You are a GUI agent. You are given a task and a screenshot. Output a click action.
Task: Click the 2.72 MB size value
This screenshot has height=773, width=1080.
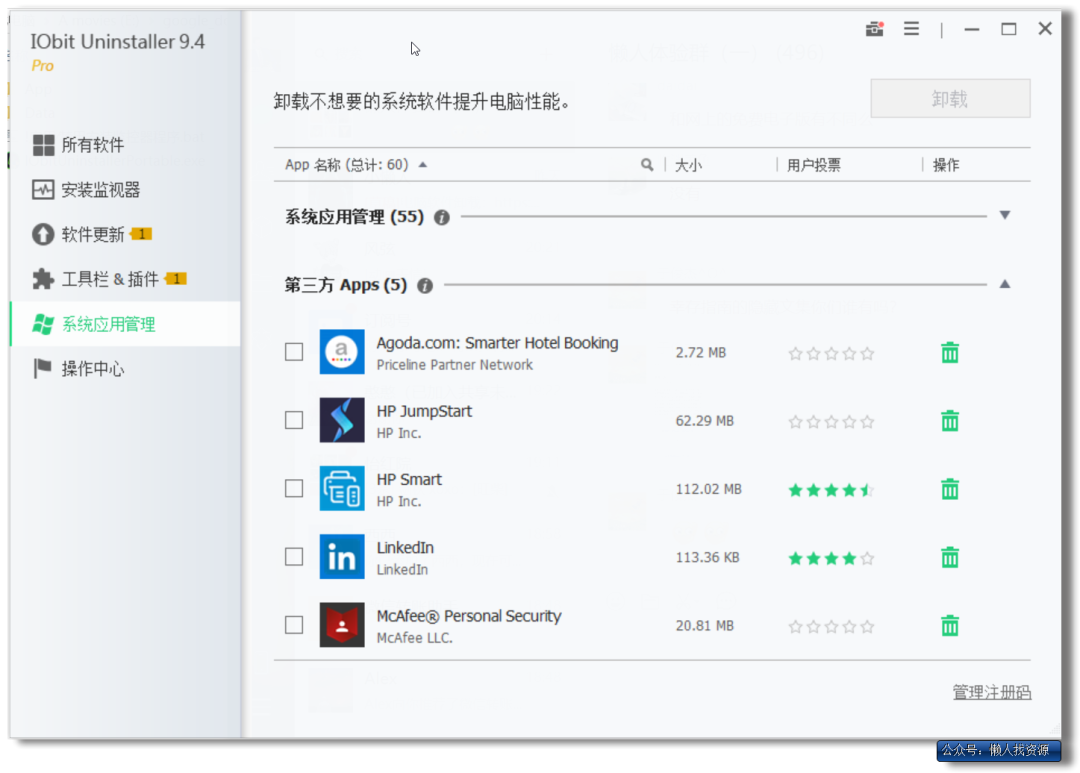[x=700, y=353]
